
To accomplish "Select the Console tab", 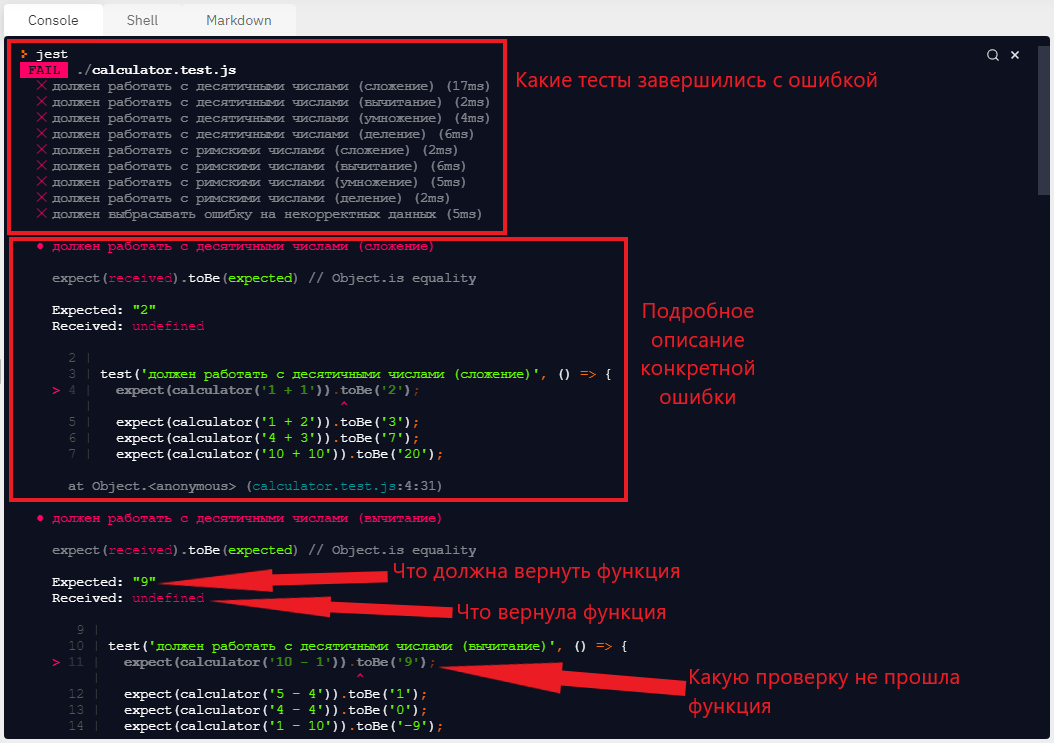I will tap(53, 20).
